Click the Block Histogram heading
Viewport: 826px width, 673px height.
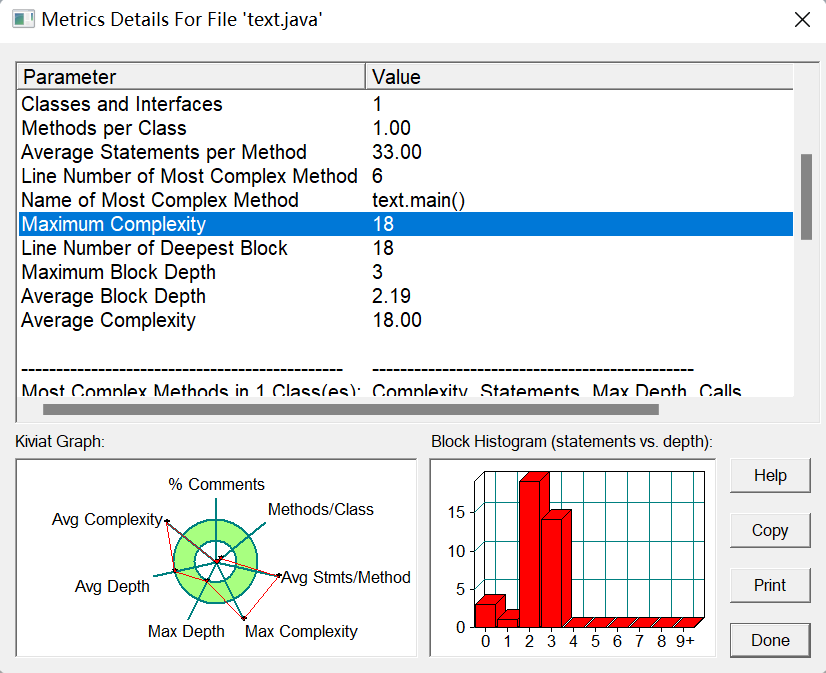tap(572, 441)
